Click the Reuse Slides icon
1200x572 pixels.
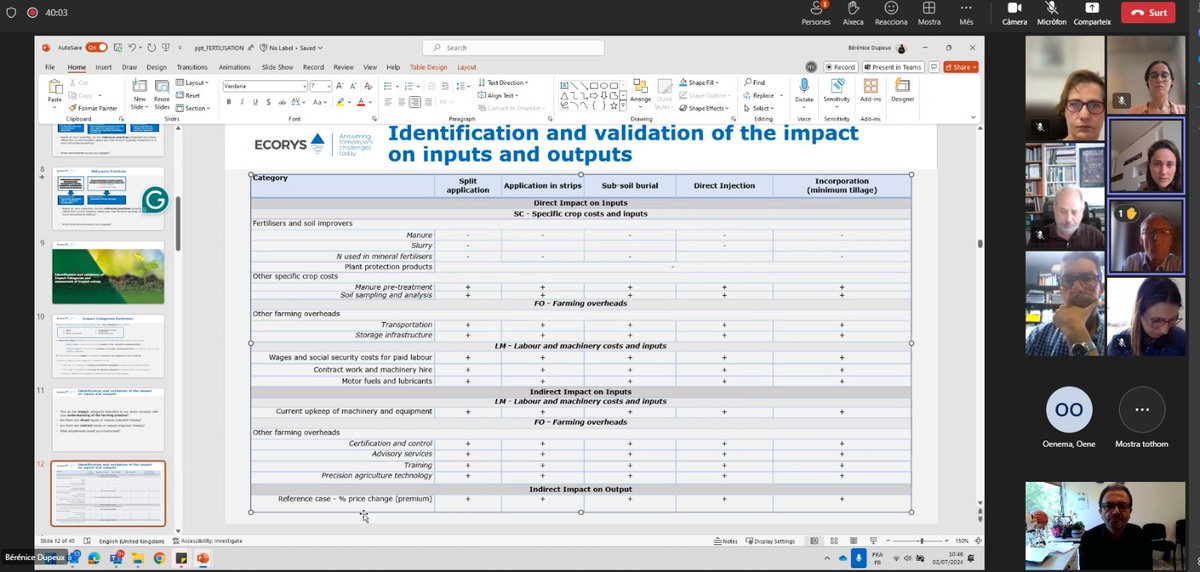point(163,88)
